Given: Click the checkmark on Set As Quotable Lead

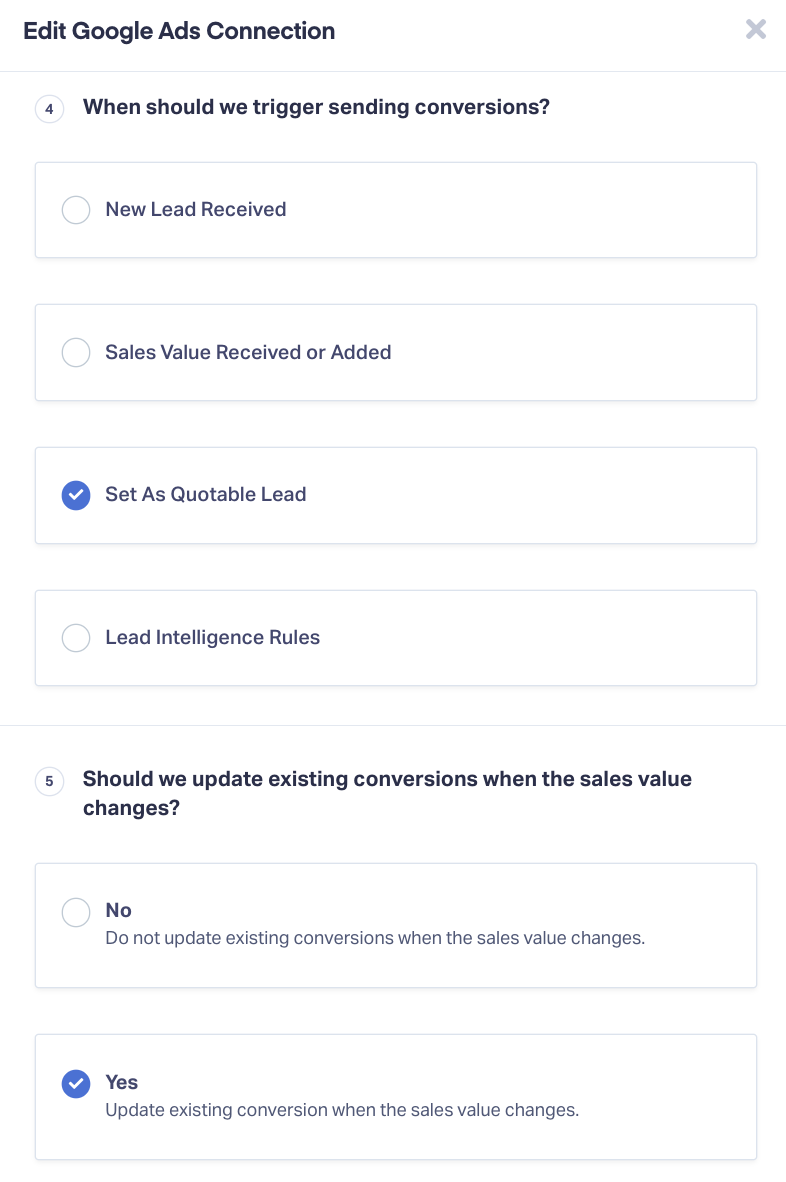Looking at the screenshot, I should (x=76, y=495).
